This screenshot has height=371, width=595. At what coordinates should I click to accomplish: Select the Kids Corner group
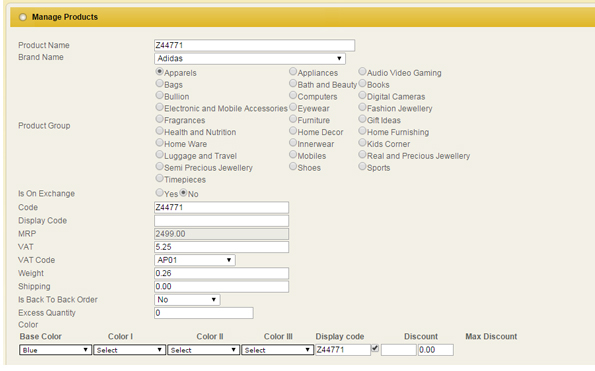pyautogui.click(x=362, y=142)
